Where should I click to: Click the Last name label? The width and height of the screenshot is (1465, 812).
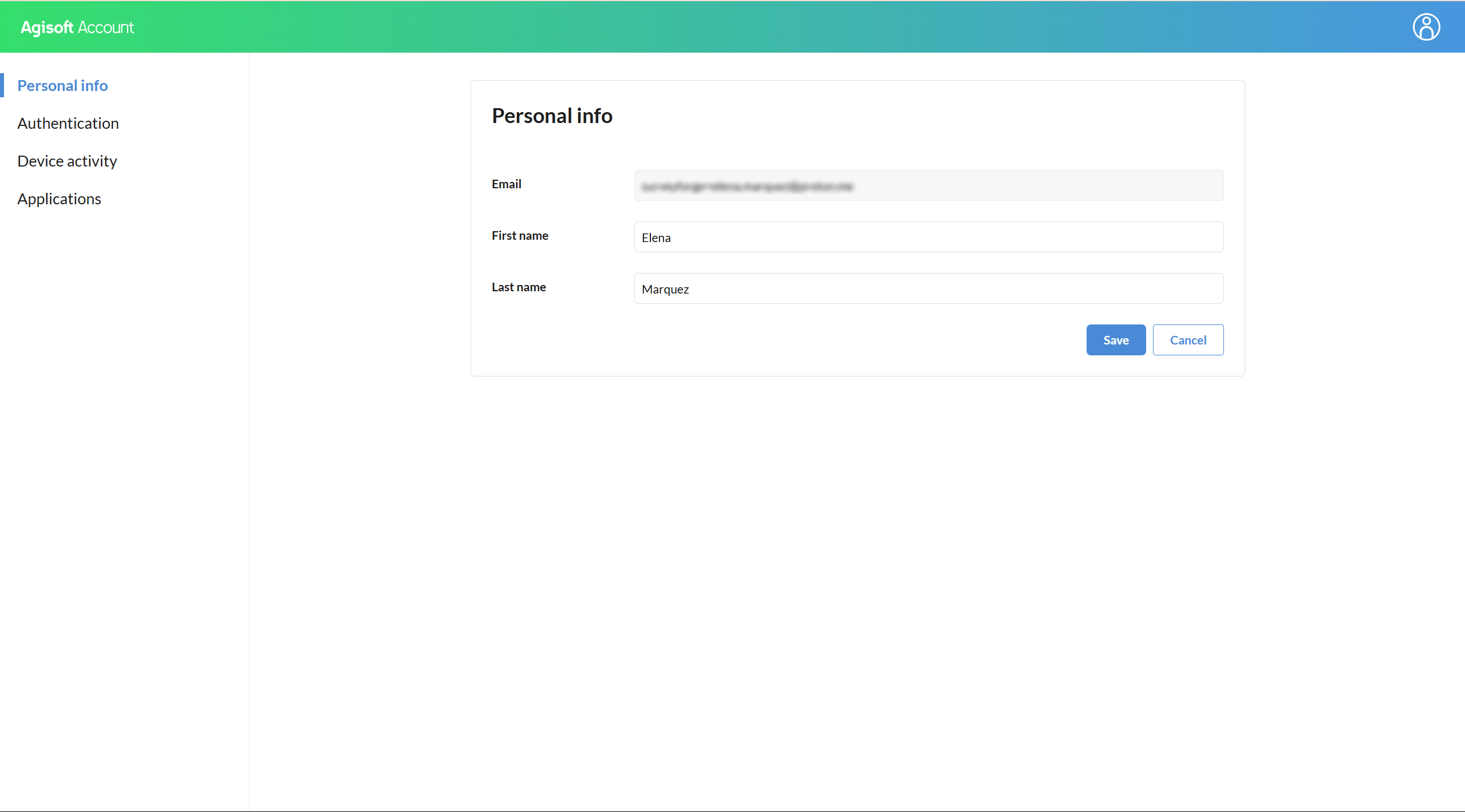tap(518, 287)
